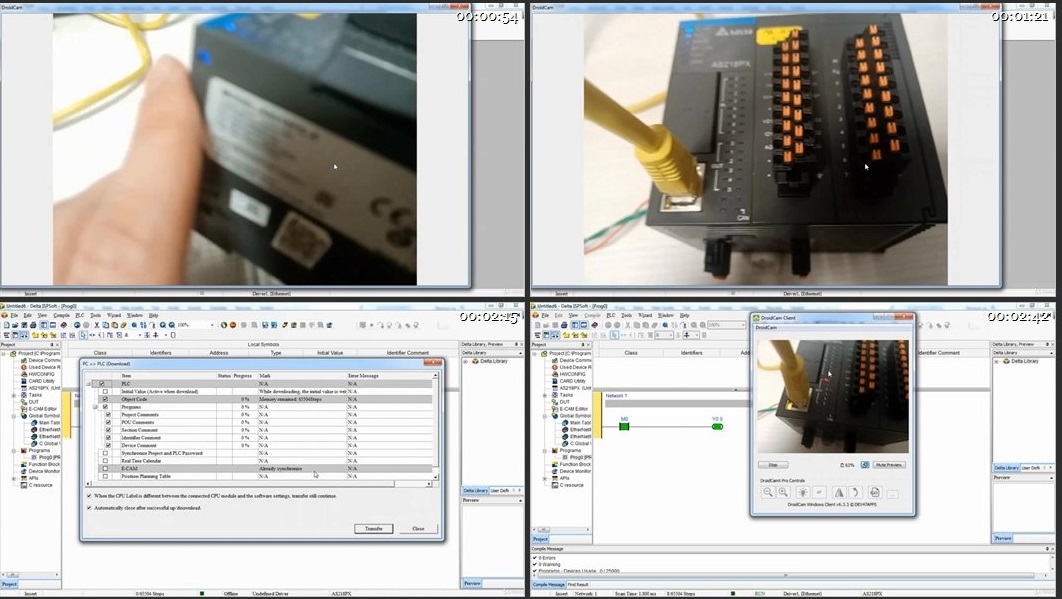Click DroidCam mirror flip icon

(839, 493)
